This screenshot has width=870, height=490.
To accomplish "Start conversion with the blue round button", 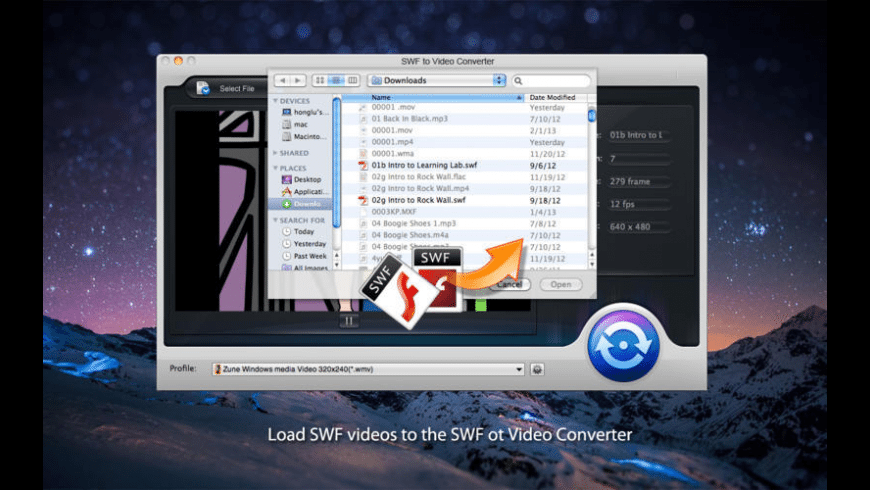I will click(x=623, y=346).
